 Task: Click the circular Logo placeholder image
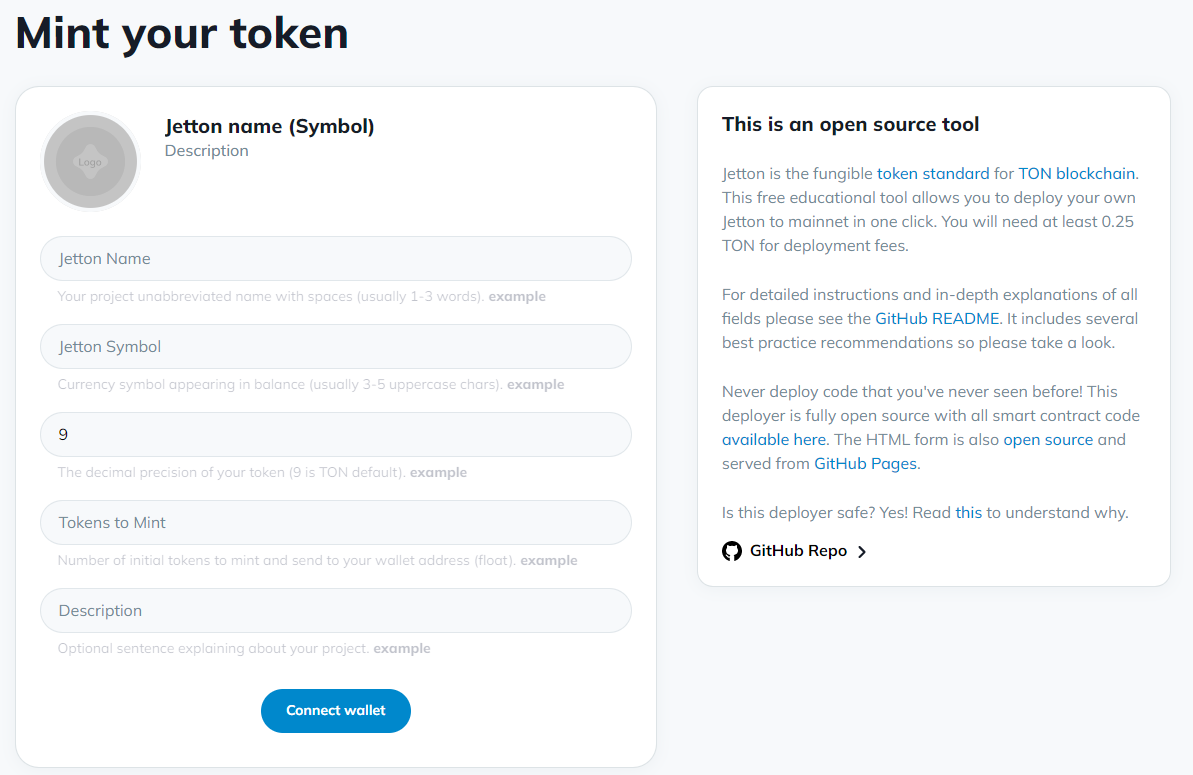click(90, 161)
